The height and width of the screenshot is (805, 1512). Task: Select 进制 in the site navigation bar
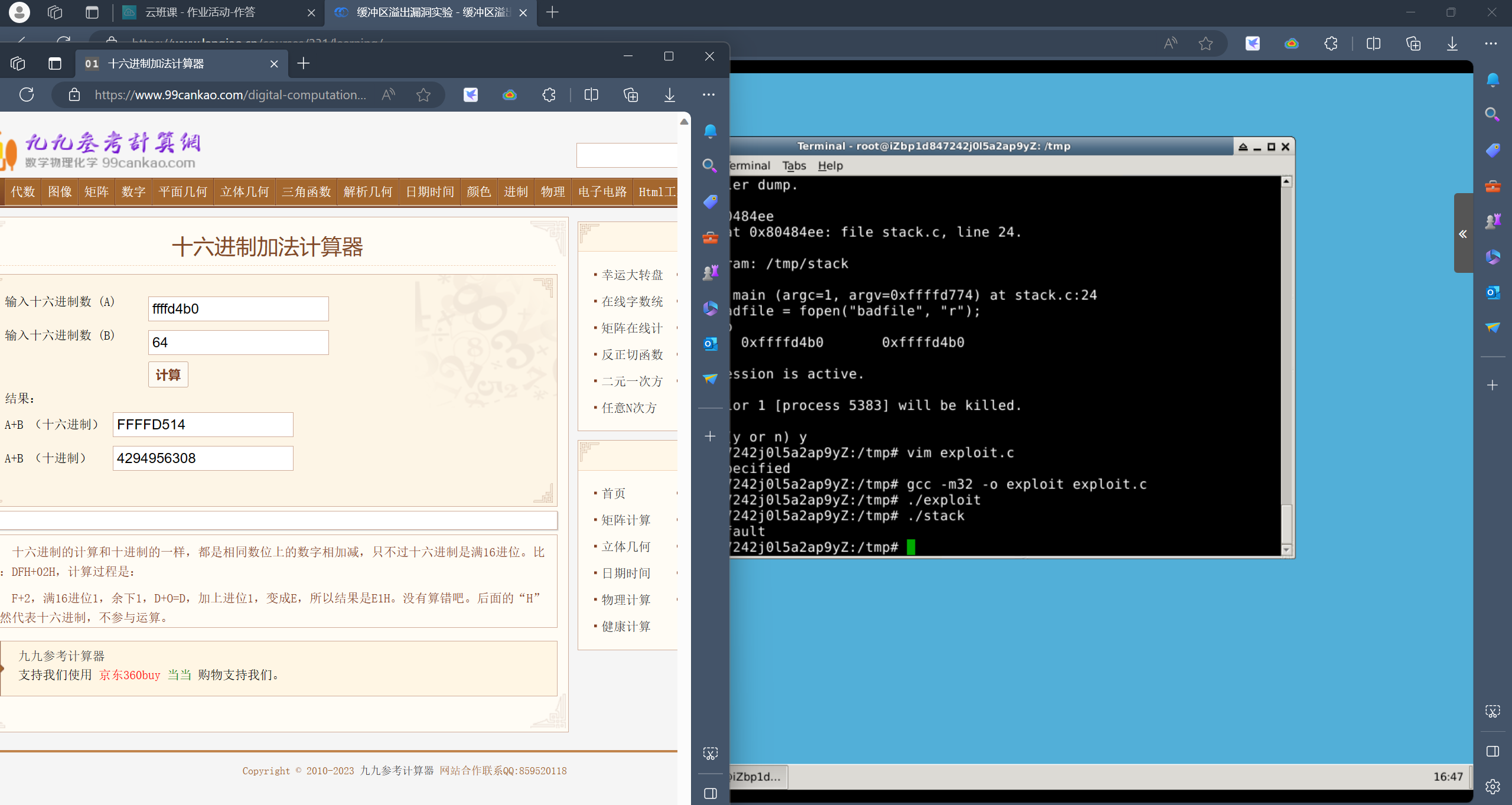point(515,192)
